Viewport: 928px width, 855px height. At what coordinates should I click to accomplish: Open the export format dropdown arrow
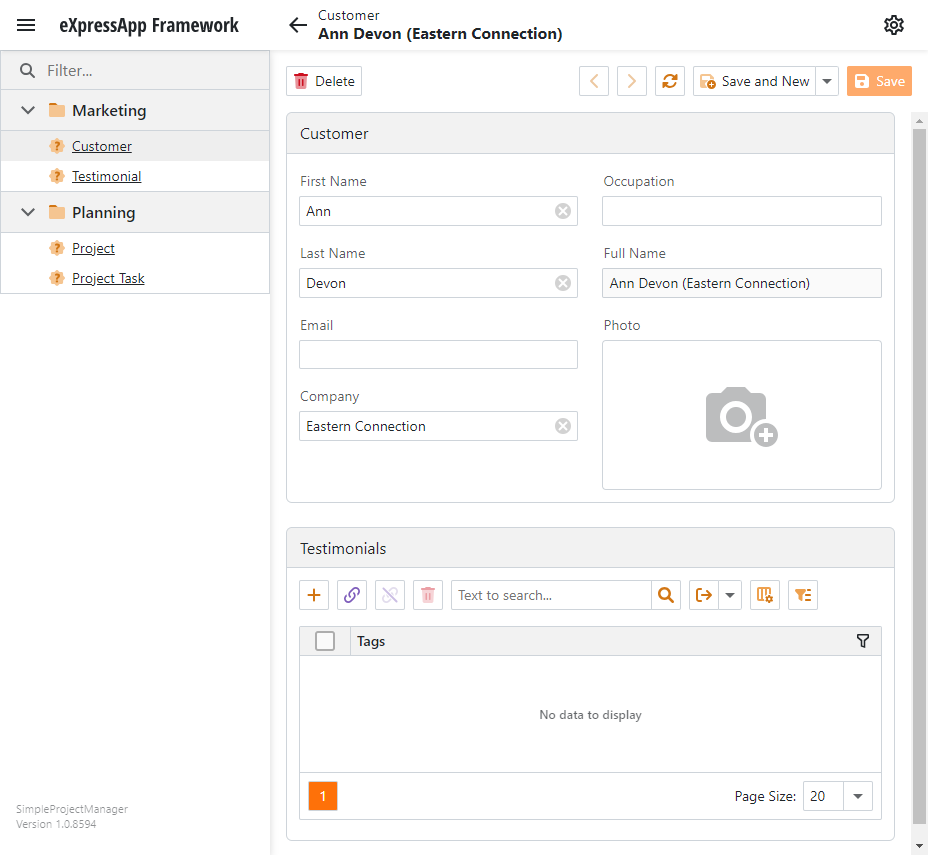tap(730, 595)
